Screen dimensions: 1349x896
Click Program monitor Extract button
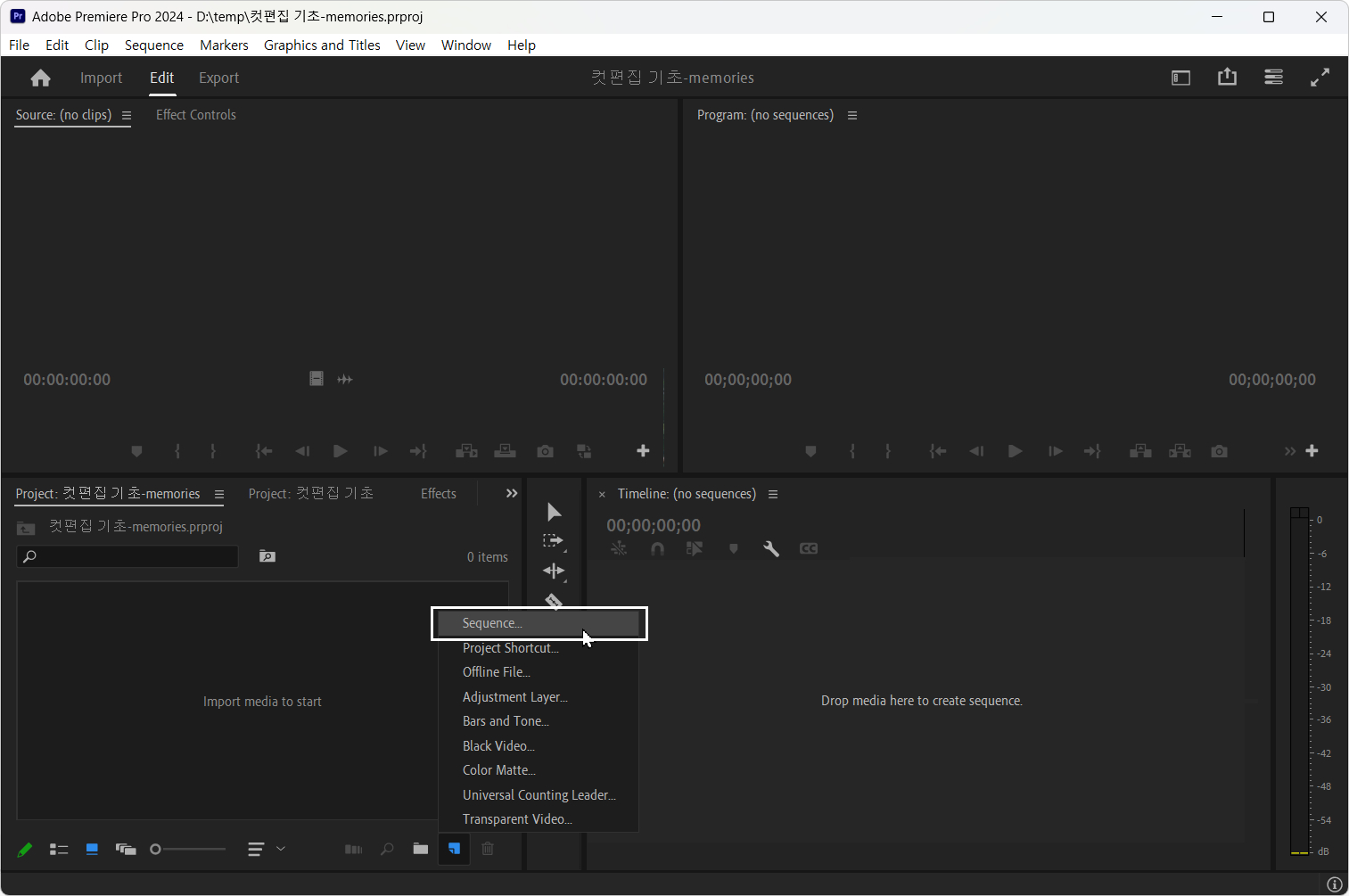click(1180, 451)
